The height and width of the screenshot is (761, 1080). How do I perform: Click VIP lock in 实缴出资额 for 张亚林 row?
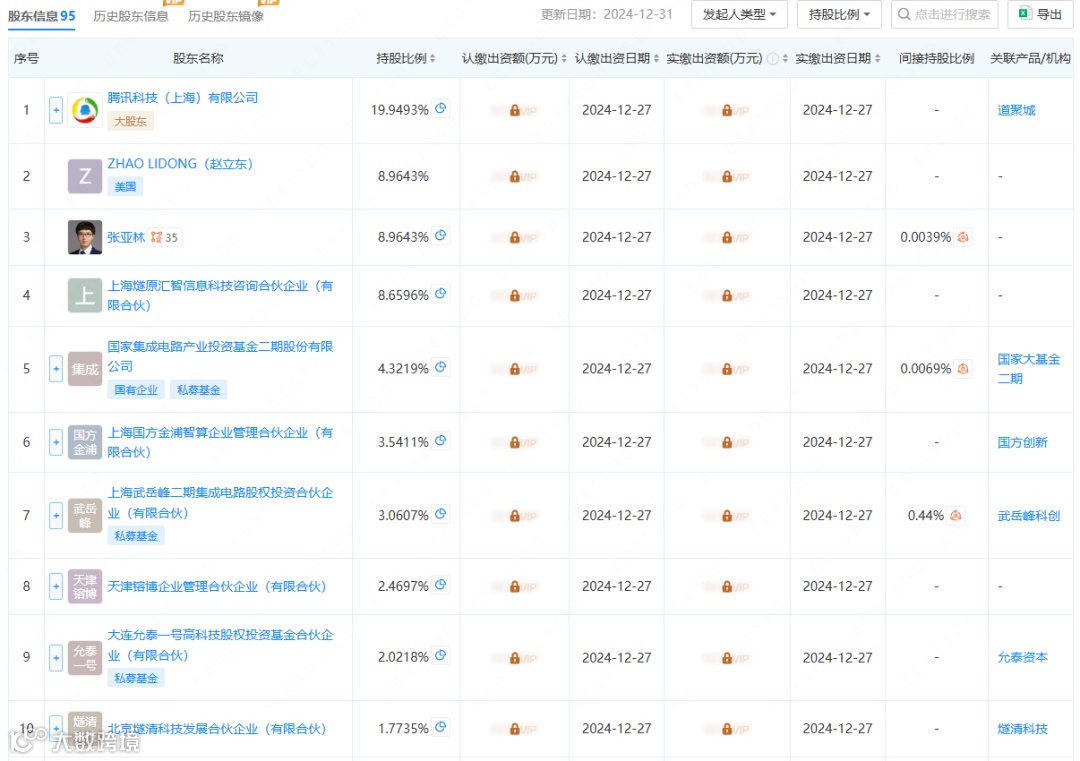click(727, 237)
